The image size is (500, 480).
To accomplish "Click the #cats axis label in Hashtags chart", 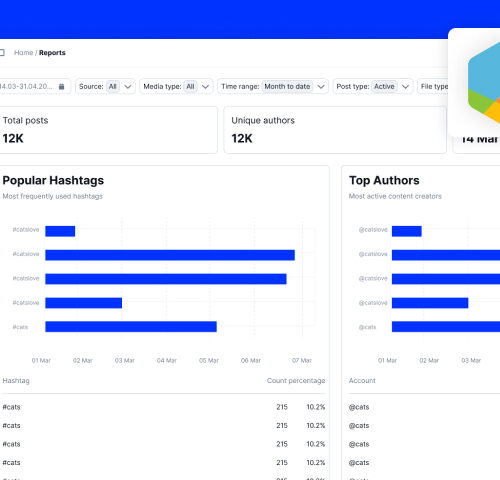I will click(20, 327).
